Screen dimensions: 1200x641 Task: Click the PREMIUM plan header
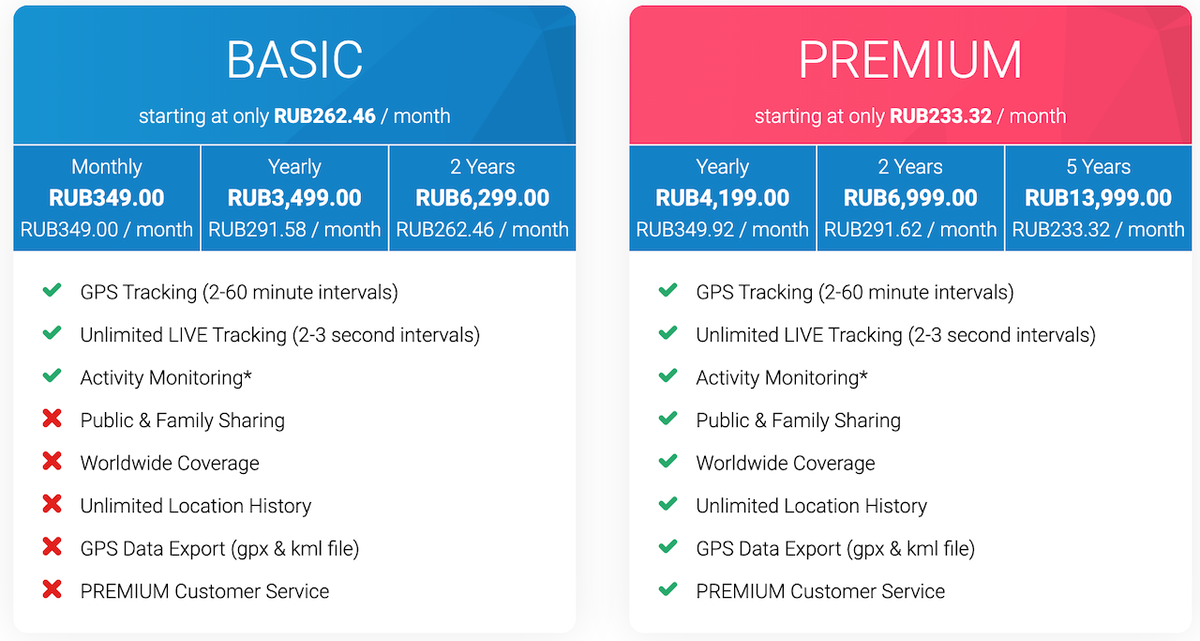click(911, 75)
